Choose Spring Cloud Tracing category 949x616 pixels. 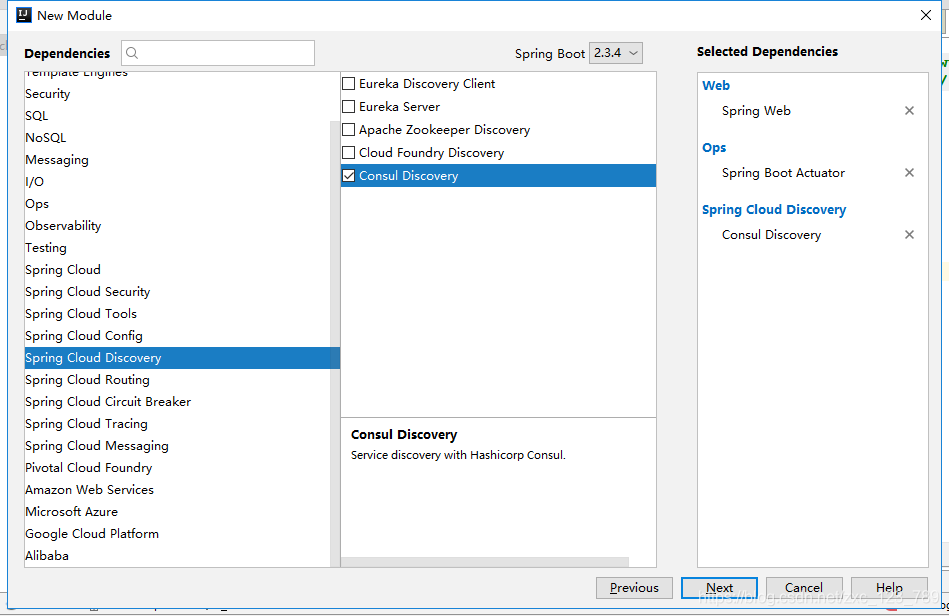[x=177, y=424]
